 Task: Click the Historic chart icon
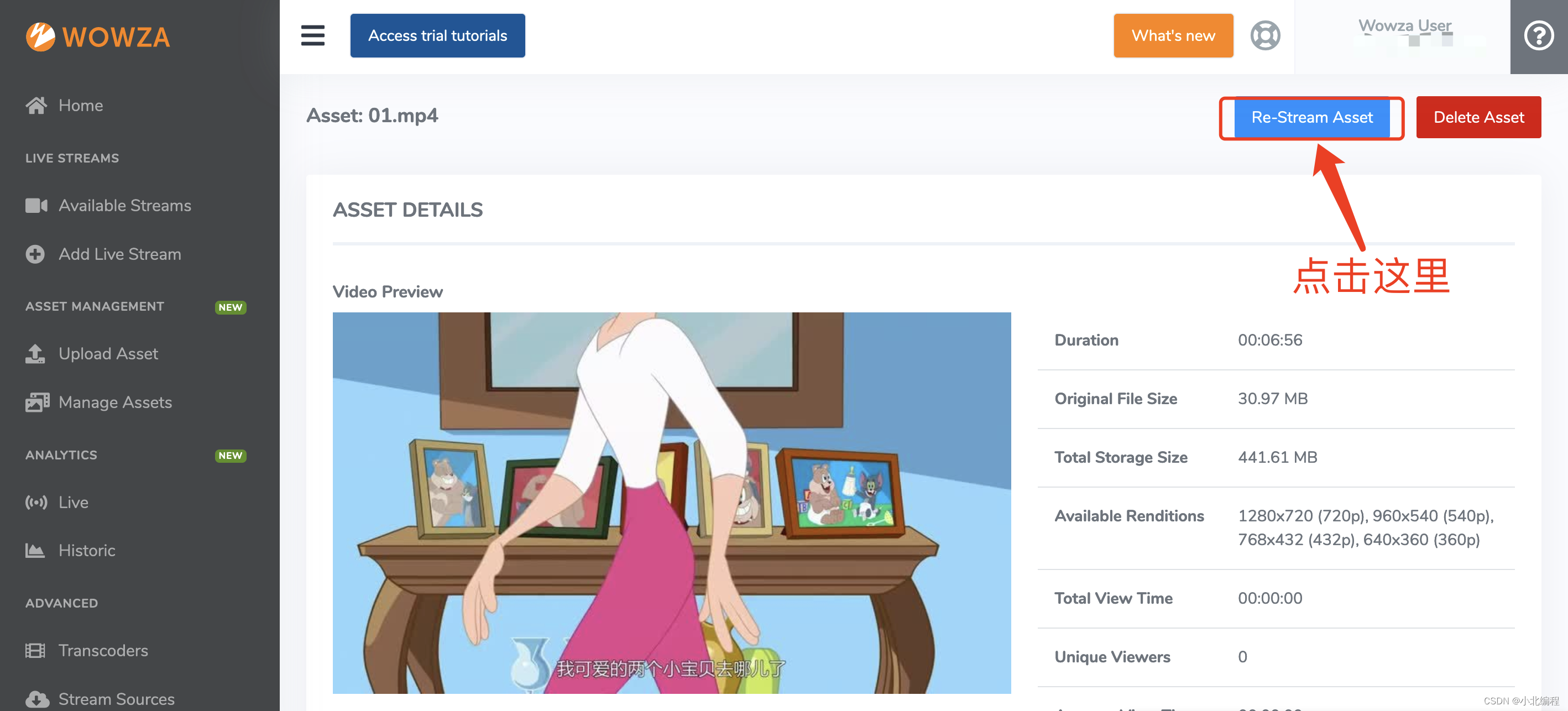35,550
